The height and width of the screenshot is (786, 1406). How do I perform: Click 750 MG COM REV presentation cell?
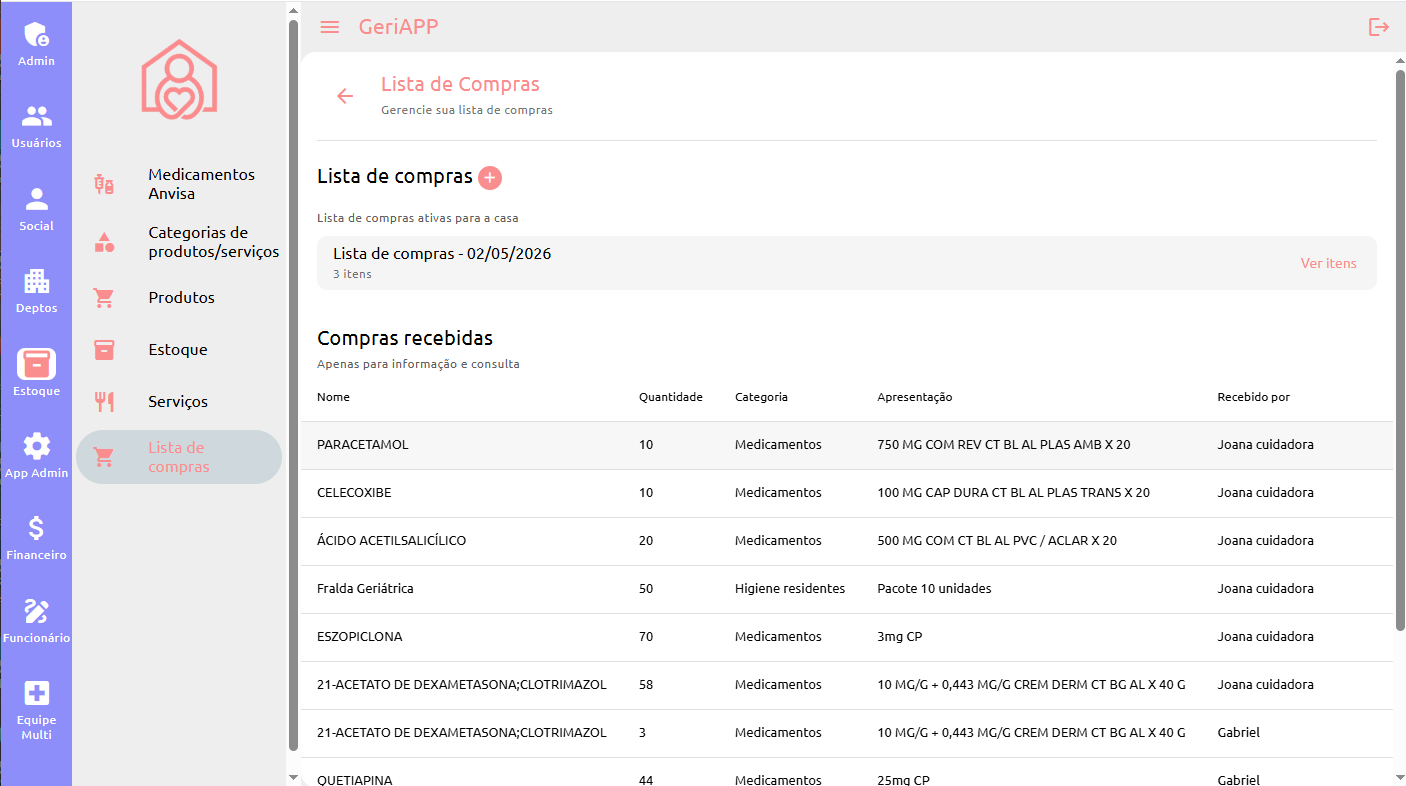(1004, 445)
